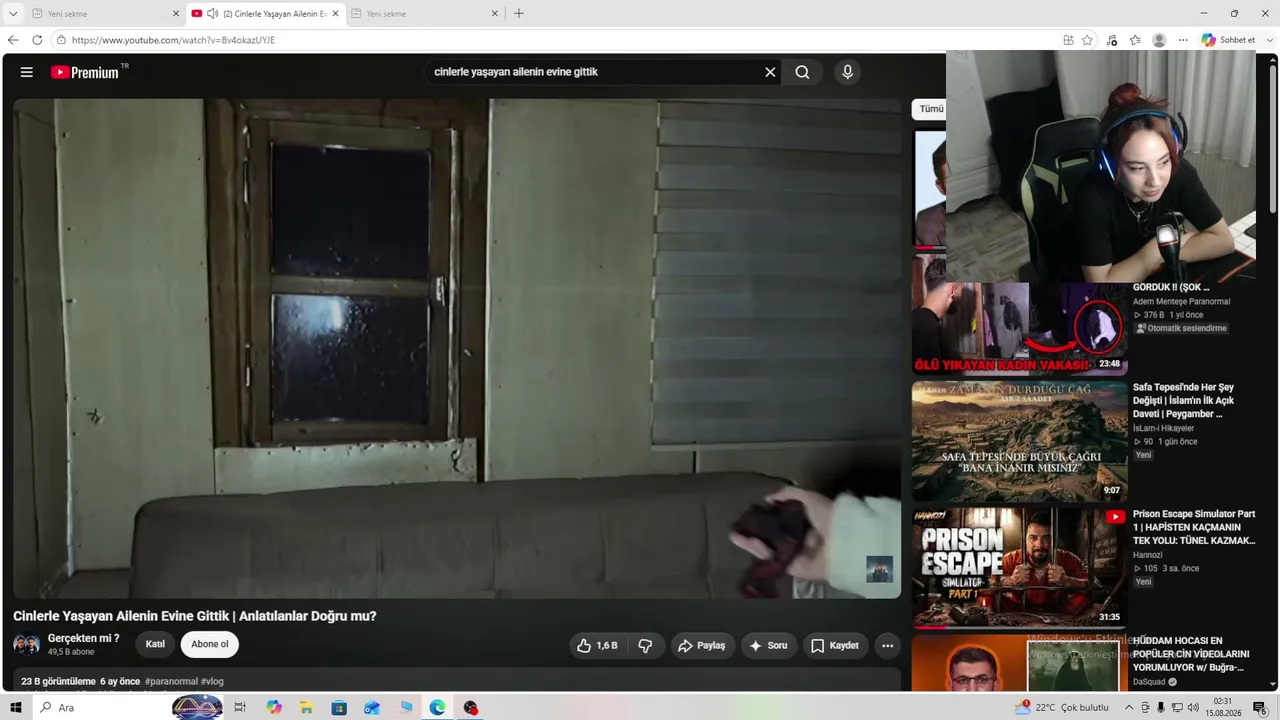Open Task View on the taskbar
1280x720 pixels.
(240, 708)
